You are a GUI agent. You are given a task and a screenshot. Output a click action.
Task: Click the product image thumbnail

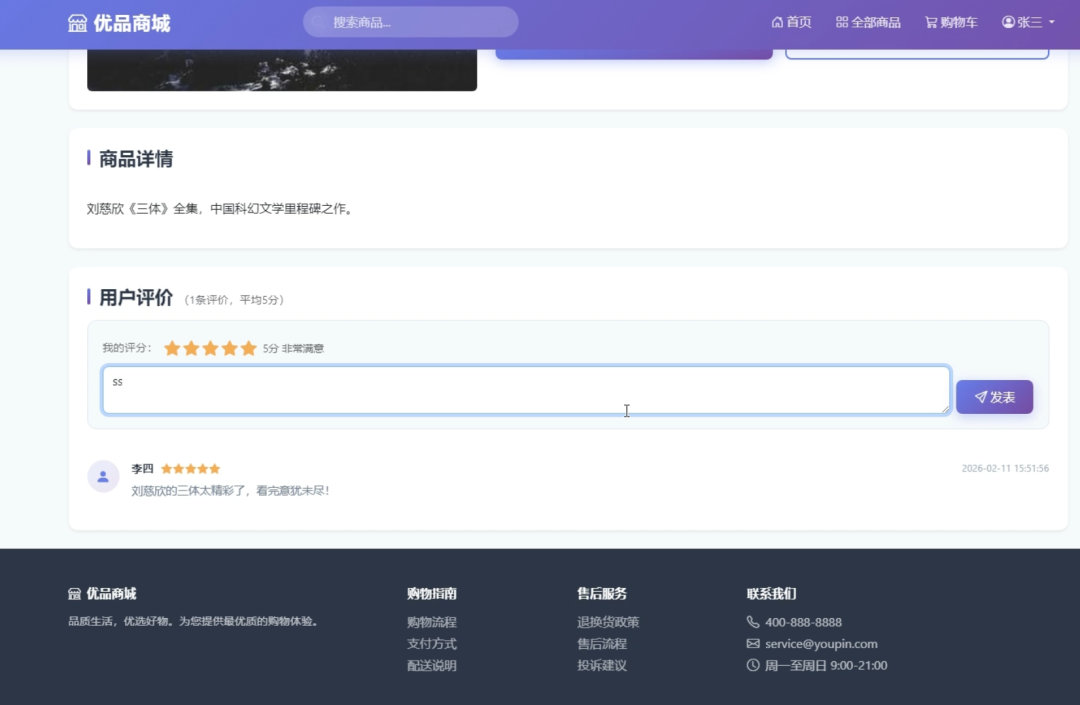pos(282,70)
